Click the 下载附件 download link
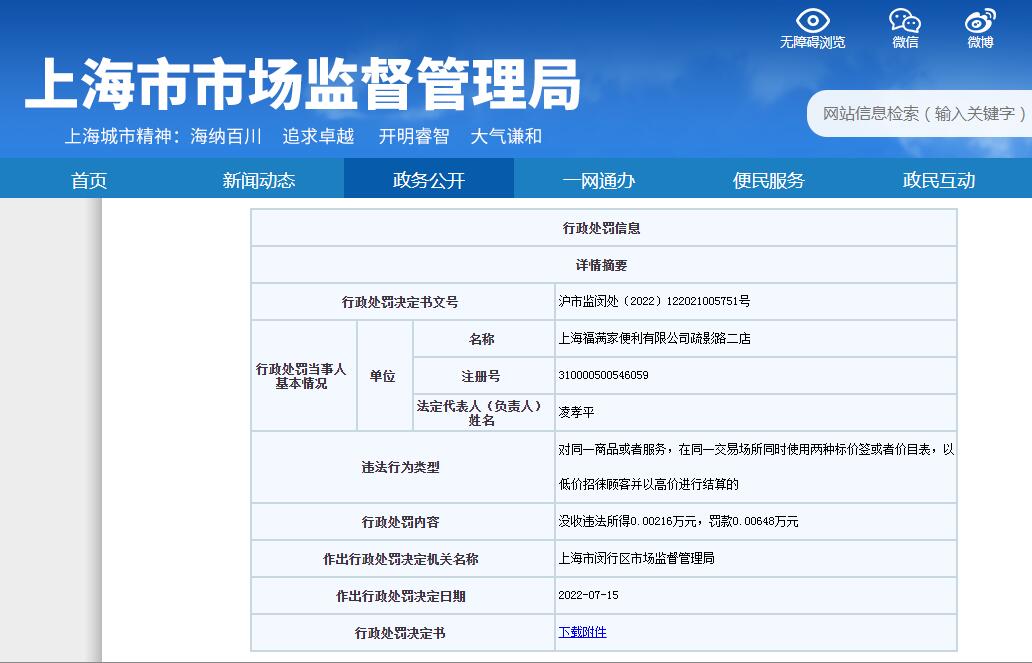The height and width of the screenshot is (663, 1032). point(582,632)
